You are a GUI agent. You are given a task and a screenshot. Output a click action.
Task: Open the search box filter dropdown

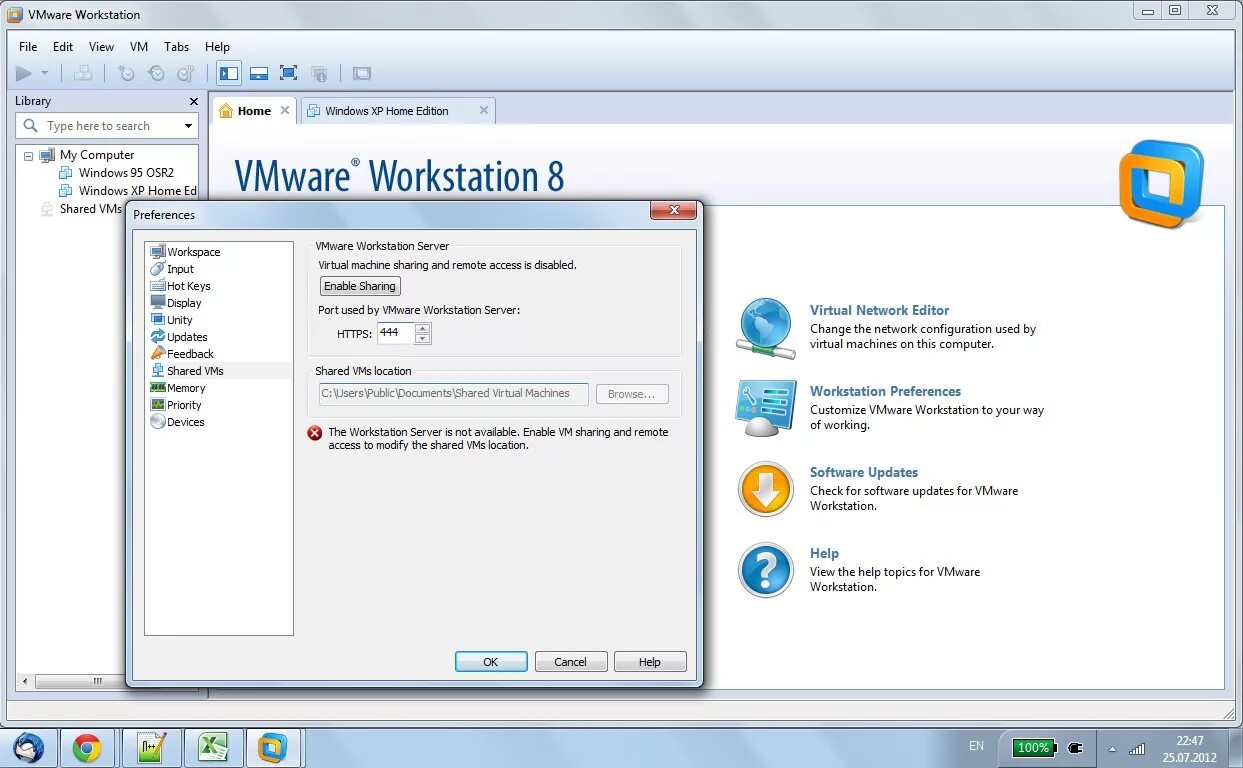tap(189, 125)
